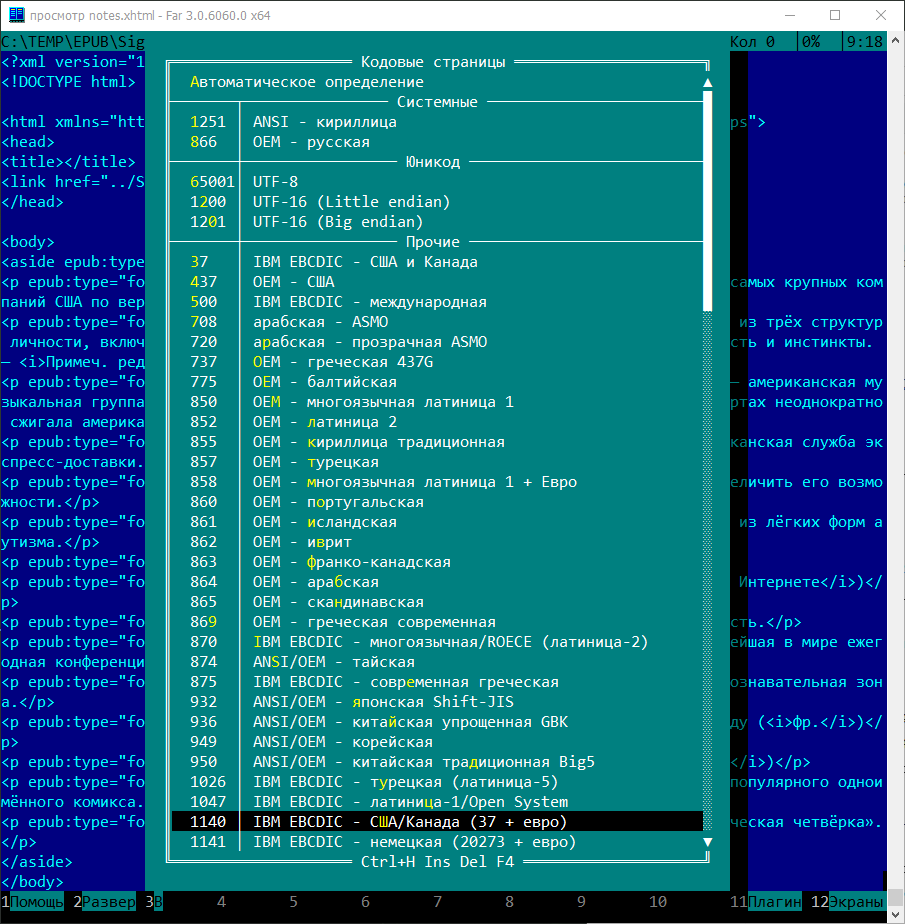Screen dimensions: 905x924
Task: Maximize the Far Manager window
Action: pos(835,15)
